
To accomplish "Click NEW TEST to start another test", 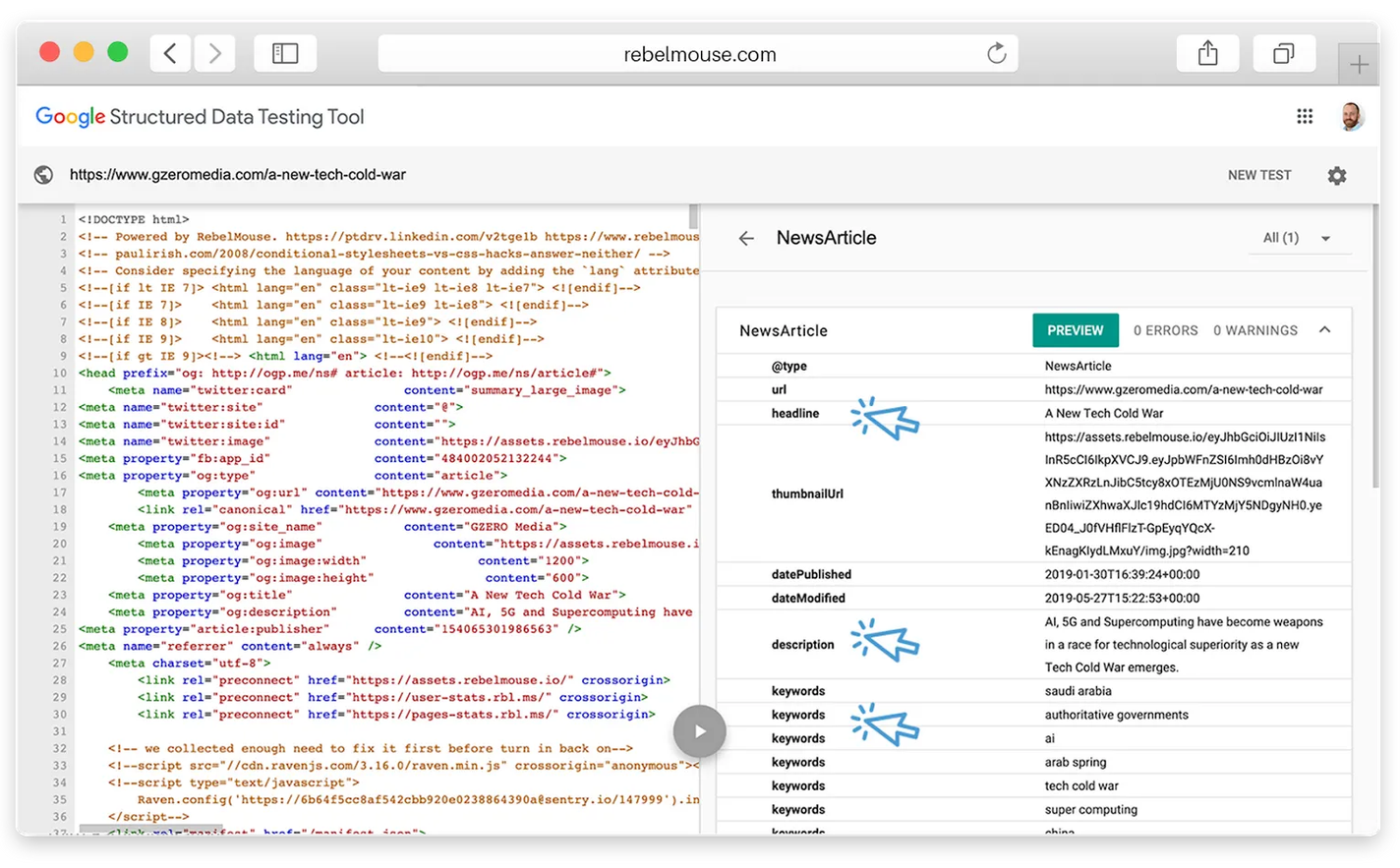I will 1259,174.
